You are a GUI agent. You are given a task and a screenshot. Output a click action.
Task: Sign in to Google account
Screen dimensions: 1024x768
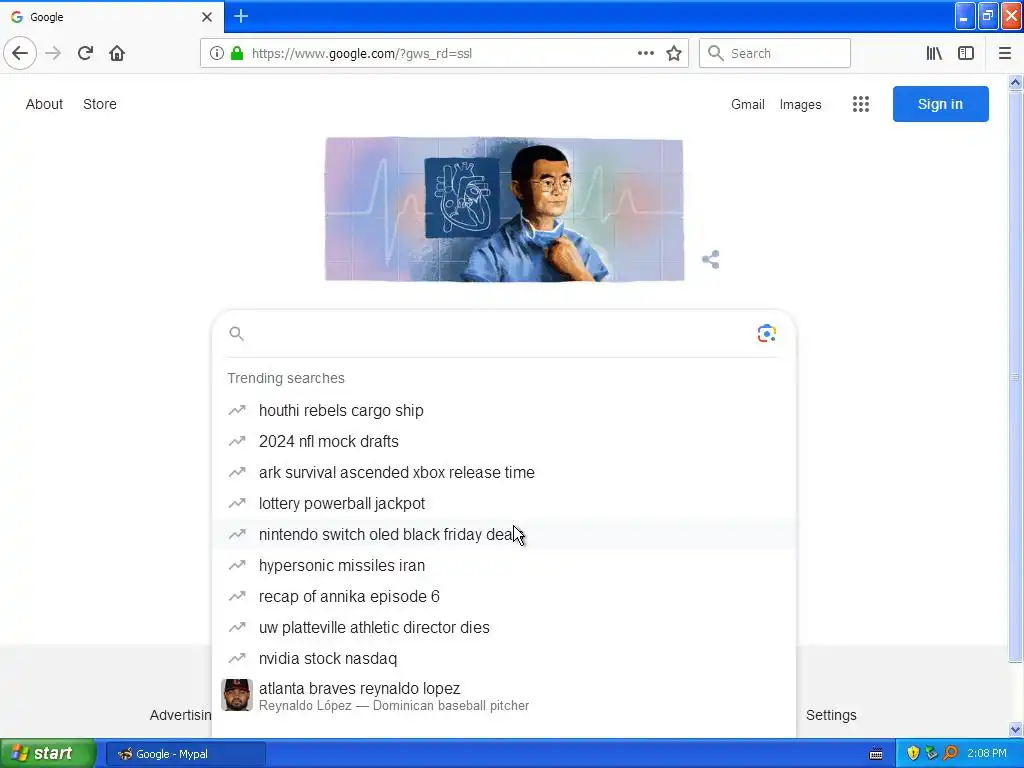[940, 104]
